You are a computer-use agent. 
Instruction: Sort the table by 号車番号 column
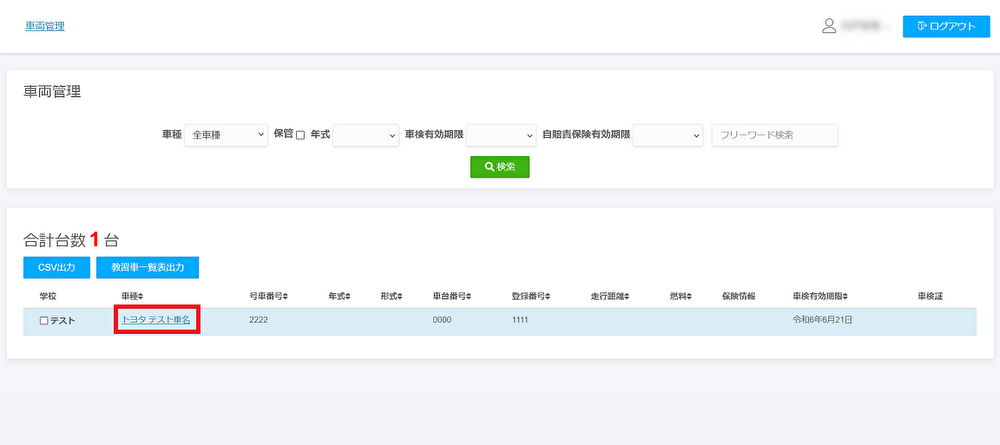coord(267,296)
